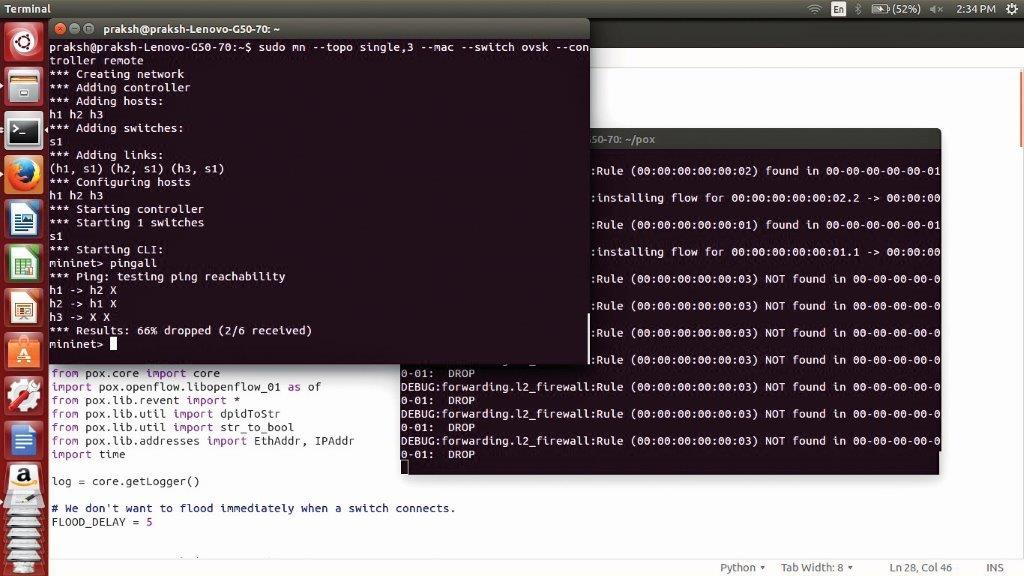Open LibreOffice Impress launcher icon

pyautogui.click(x=24, y=308)
